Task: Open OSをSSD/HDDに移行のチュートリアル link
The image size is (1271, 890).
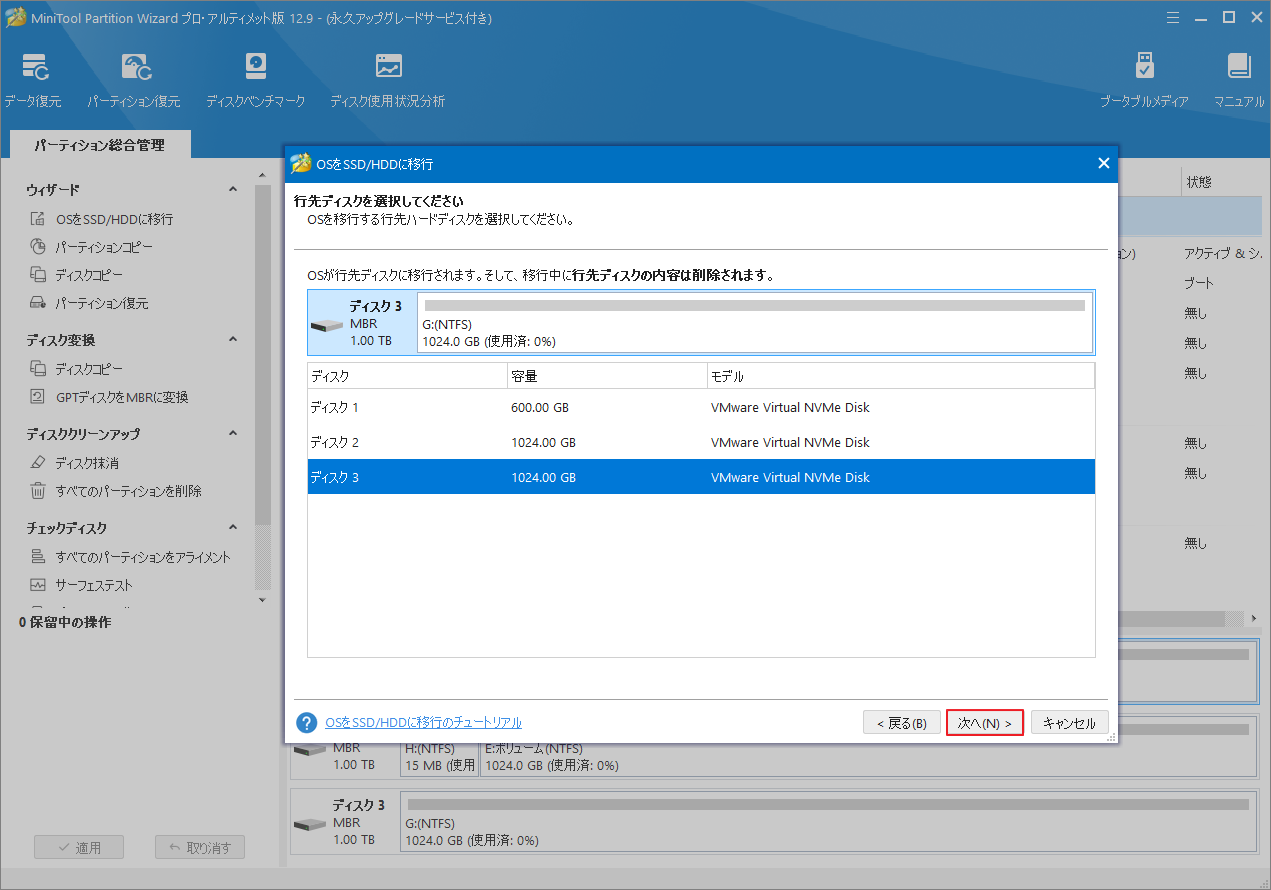Action: point(423,722)
